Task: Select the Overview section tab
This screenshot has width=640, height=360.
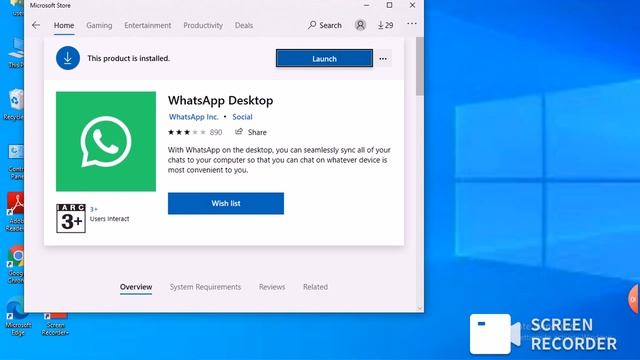Action: click(x=136, y=287)
